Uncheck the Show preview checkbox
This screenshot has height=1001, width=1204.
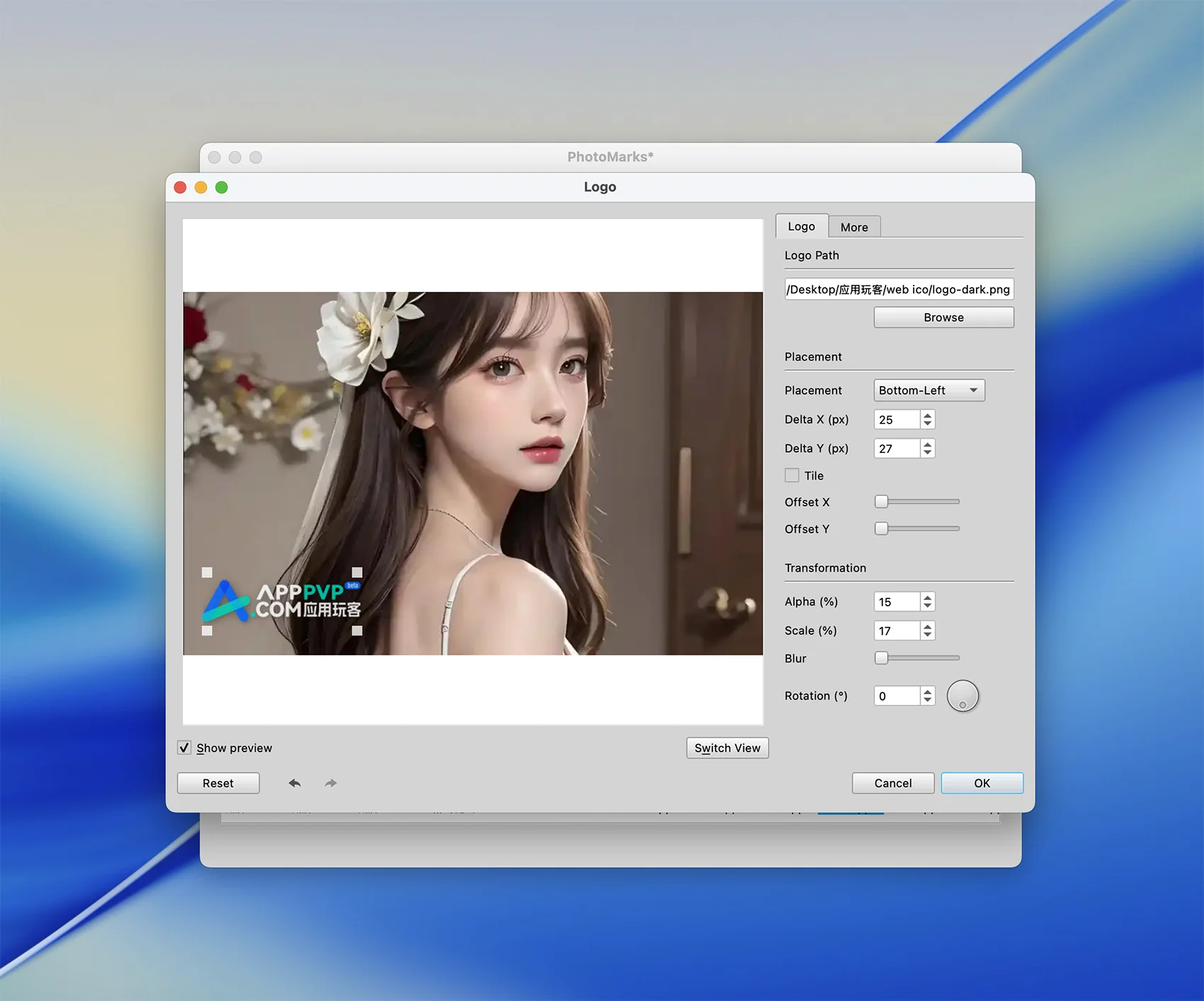184,748
